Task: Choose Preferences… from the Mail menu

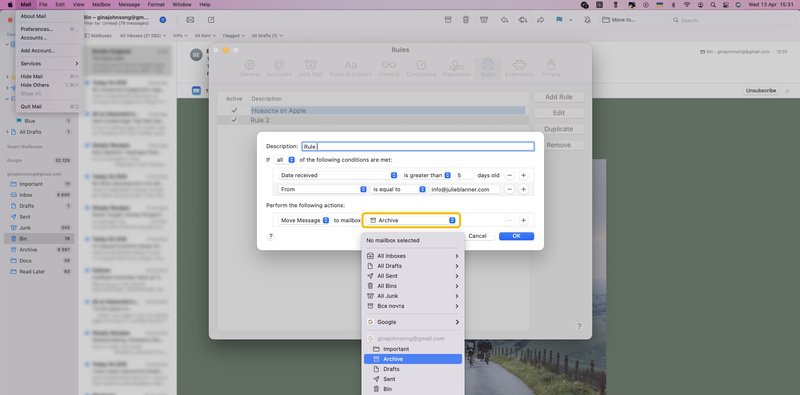Action: 49,29
